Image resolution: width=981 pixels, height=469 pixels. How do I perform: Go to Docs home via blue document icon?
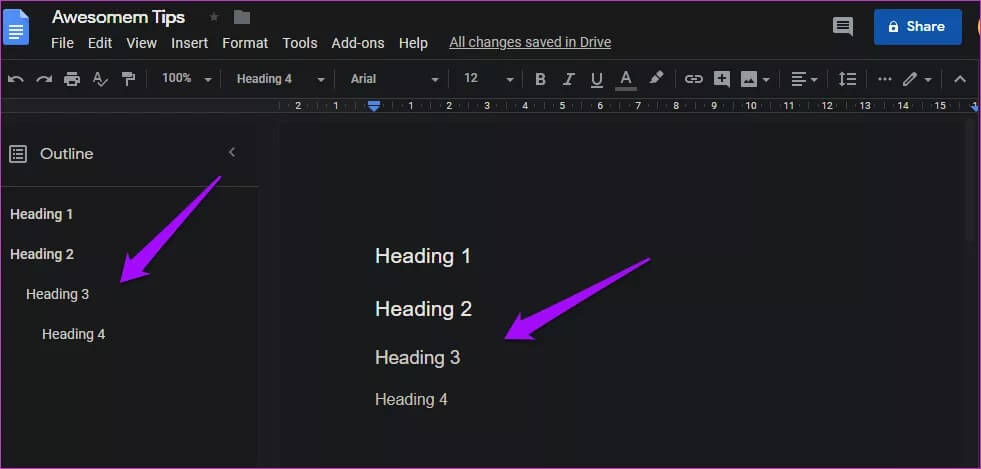(16, 27)
